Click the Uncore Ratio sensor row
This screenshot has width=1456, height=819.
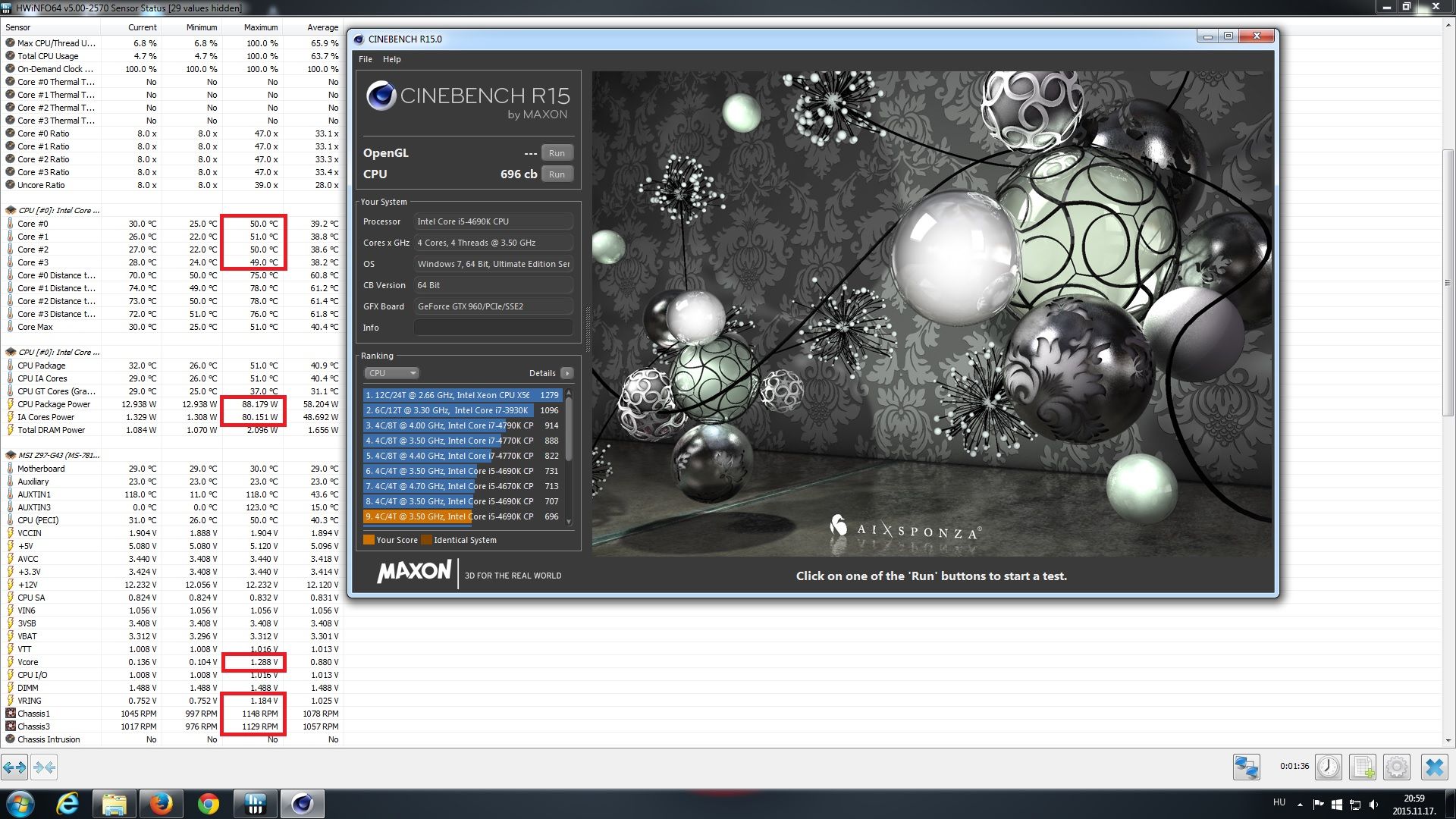[172, 185]
